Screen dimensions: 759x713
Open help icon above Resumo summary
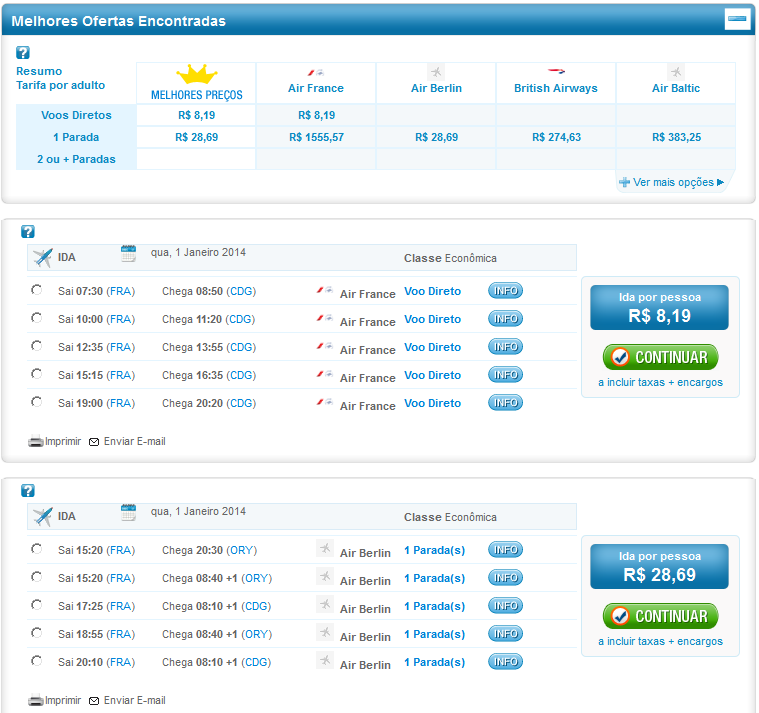(23, 52)
